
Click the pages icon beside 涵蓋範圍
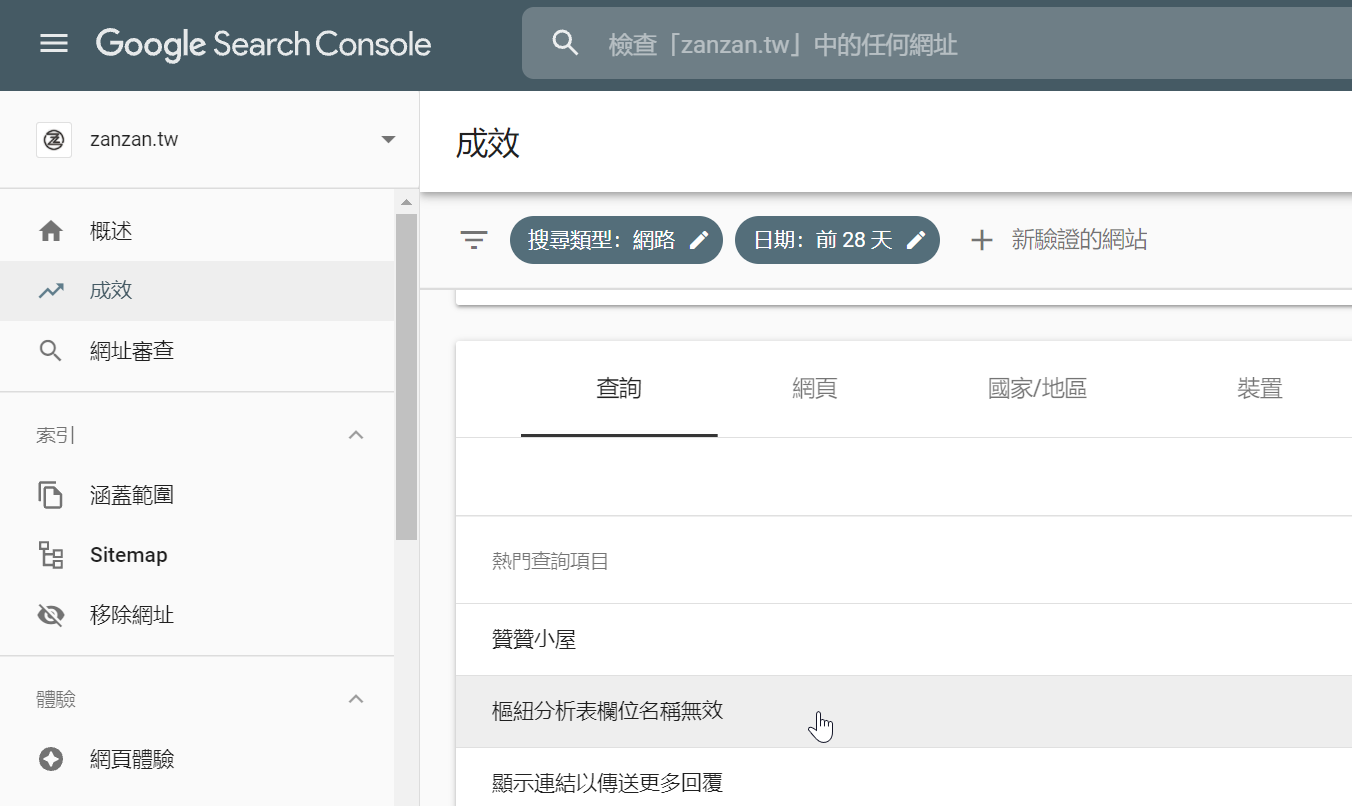point(51,495)
